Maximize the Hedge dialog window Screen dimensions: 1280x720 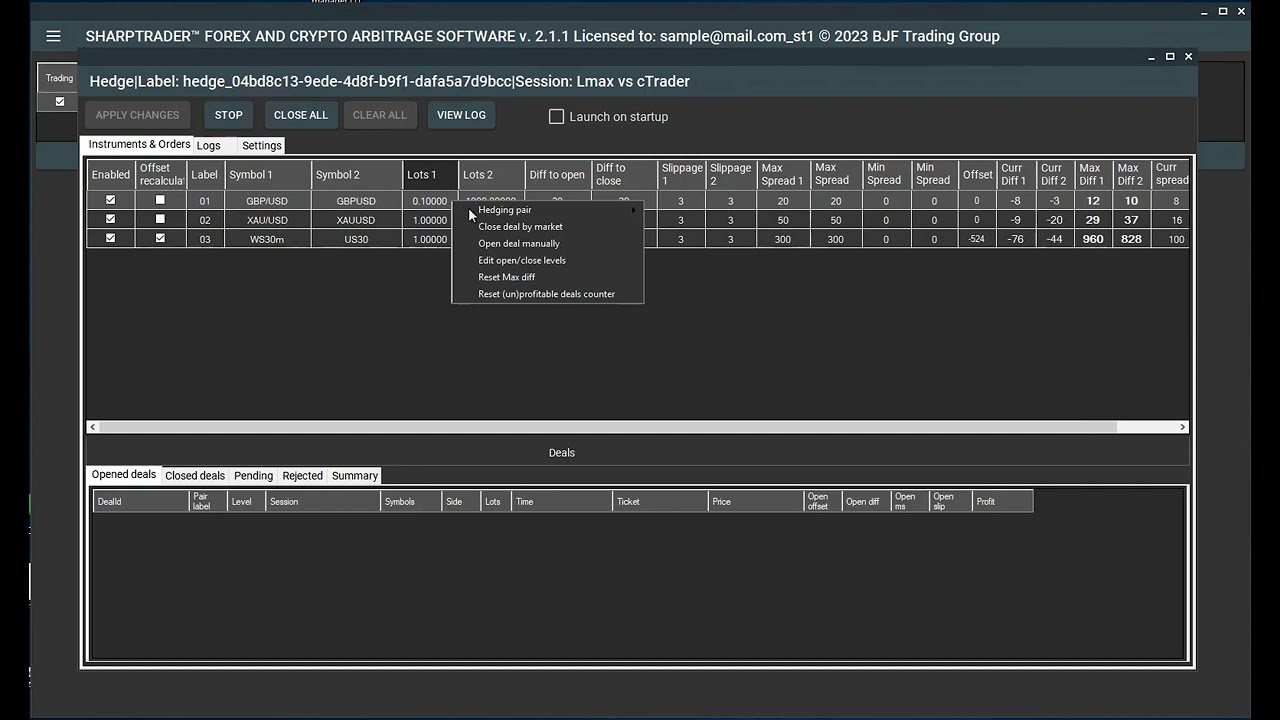[x=1170, y=57]
